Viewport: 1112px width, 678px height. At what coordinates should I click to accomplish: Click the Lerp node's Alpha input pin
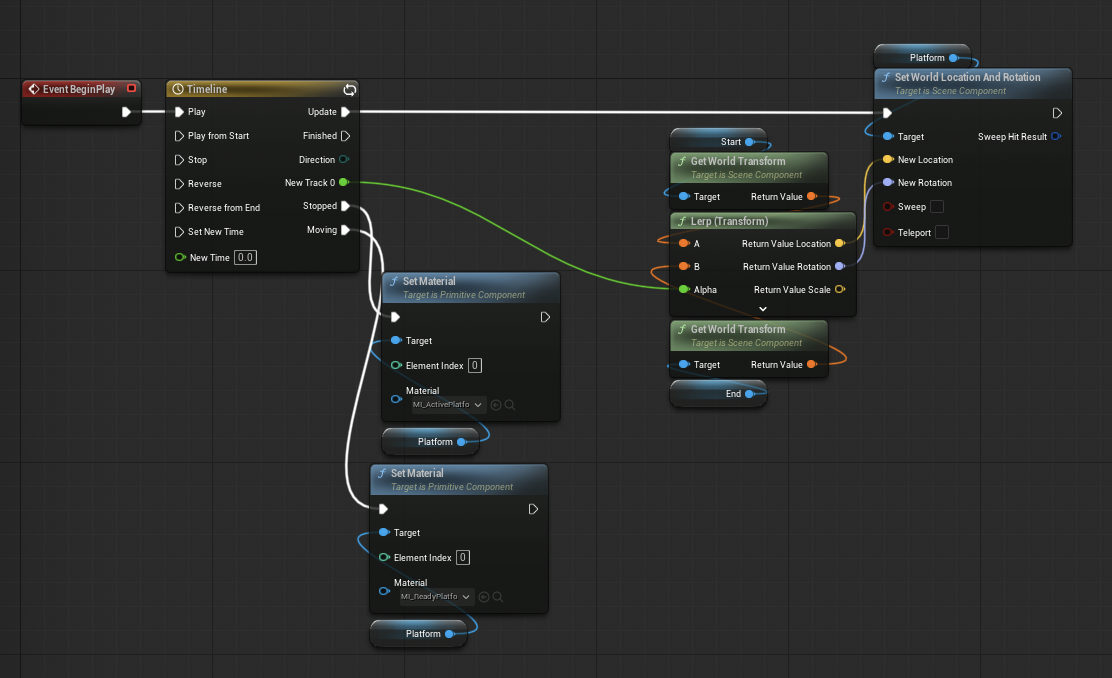(x=684, y=289)
